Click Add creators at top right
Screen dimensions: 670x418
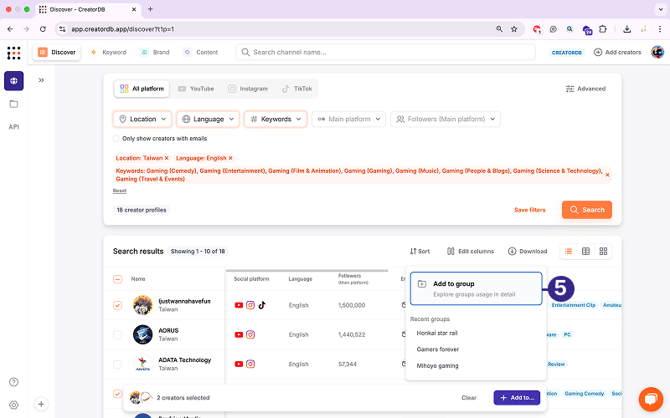(x=617, y=52)
